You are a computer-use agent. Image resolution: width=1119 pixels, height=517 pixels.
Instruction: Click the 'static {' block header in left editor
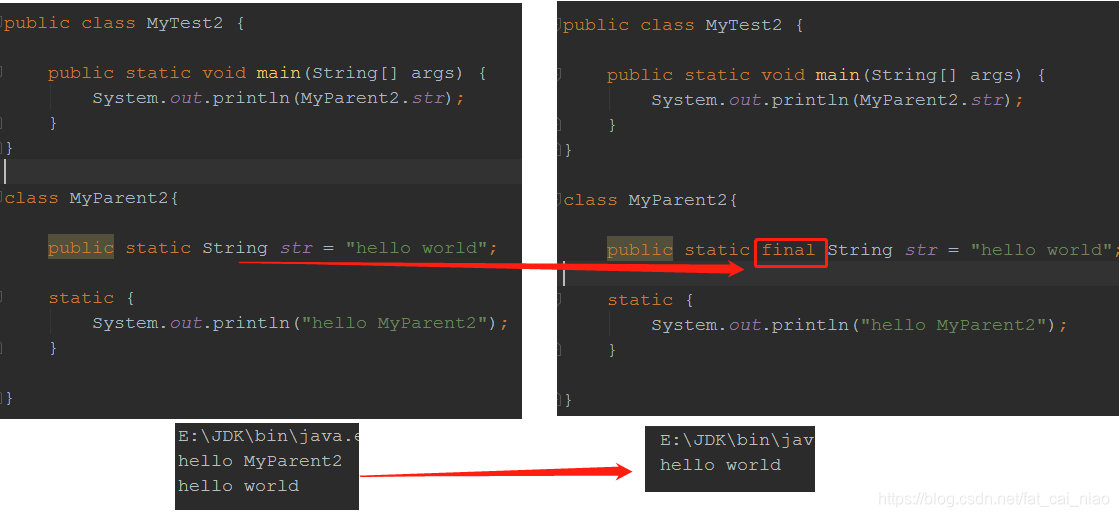[91, 298]
